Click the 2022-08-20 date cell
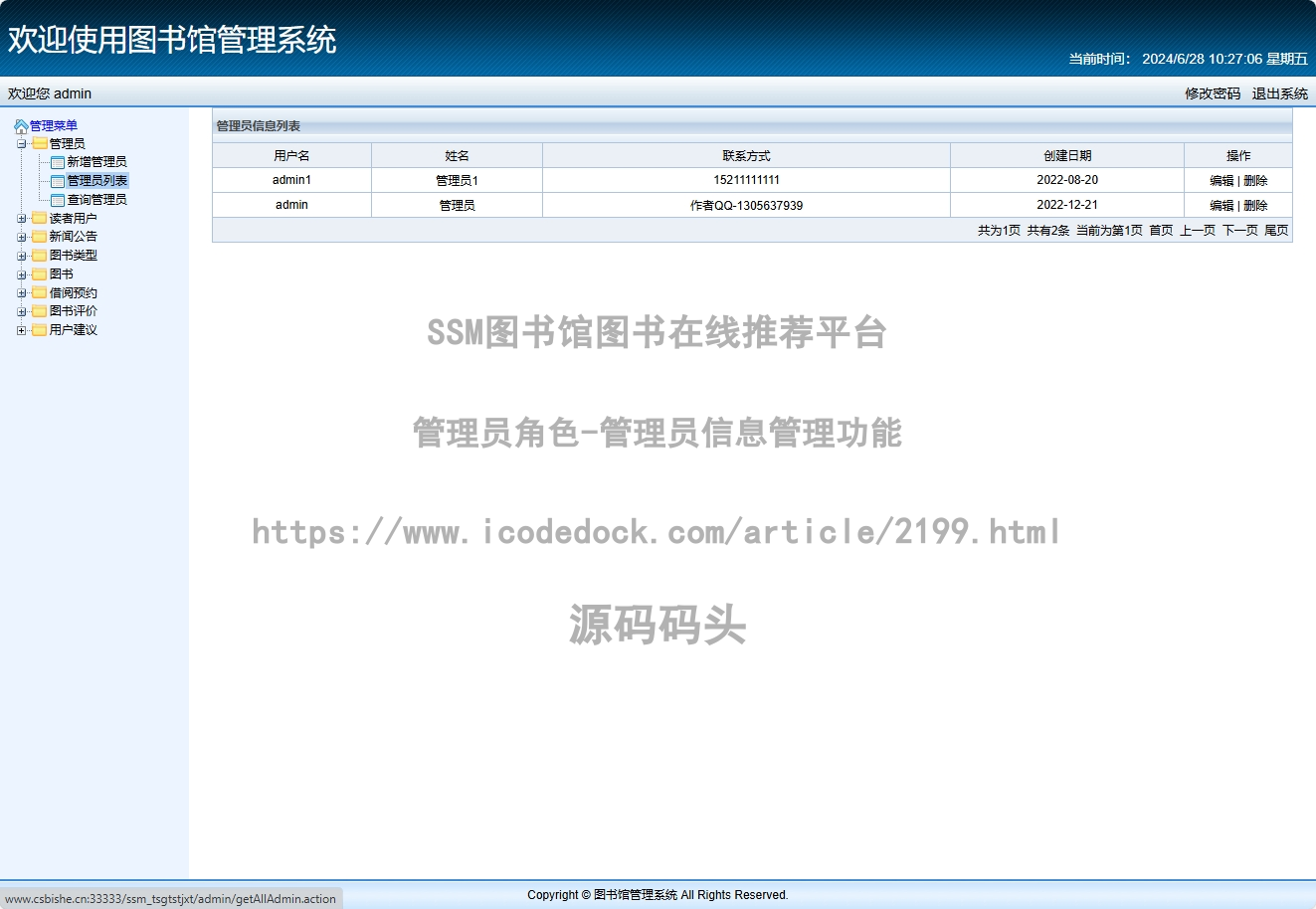This screenshot has height=909, width=1316. (x=1067, y=180)
